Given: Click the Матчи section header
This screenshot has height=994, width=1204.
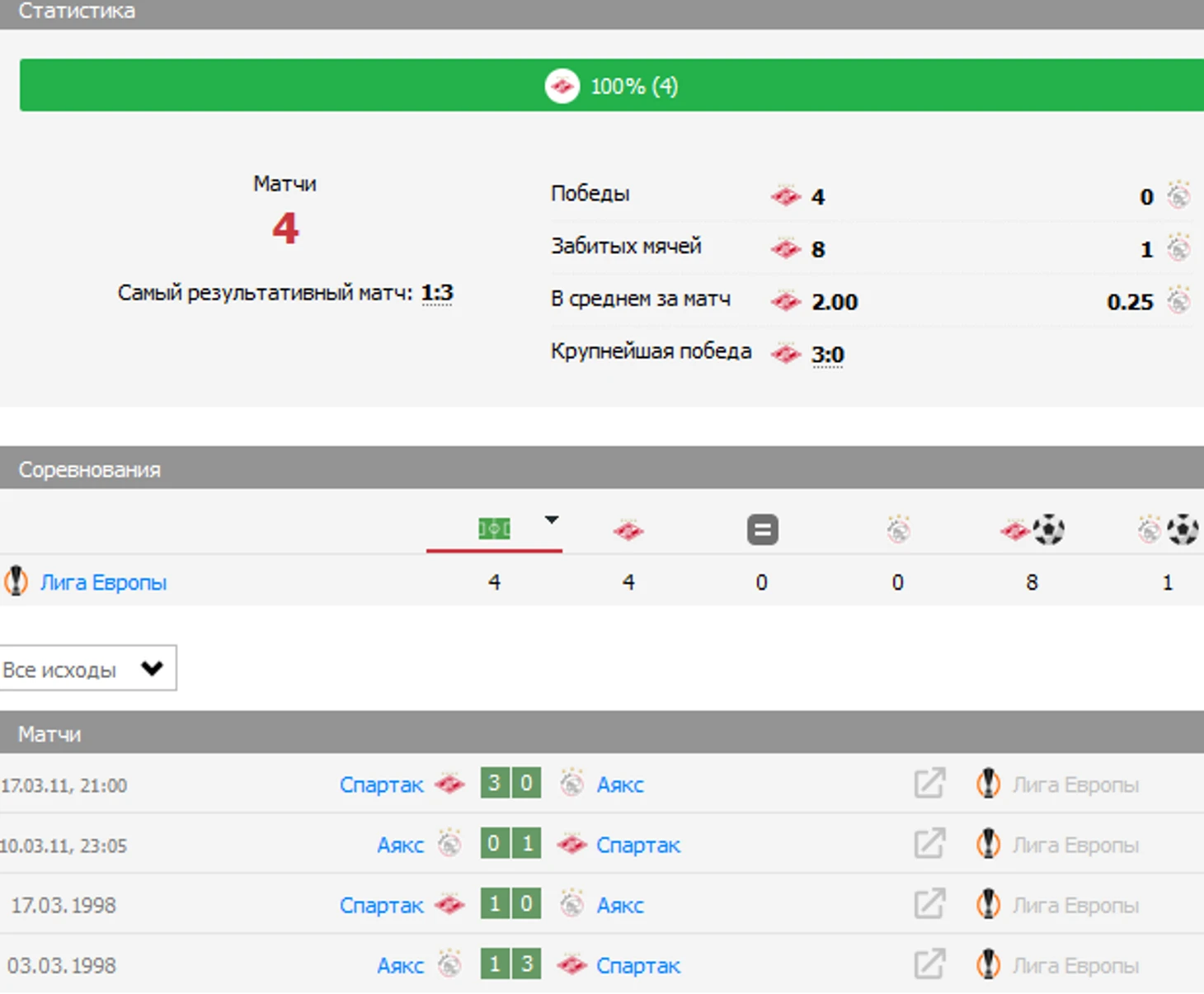Looking at the screenshot, I should tap(602, 733).
